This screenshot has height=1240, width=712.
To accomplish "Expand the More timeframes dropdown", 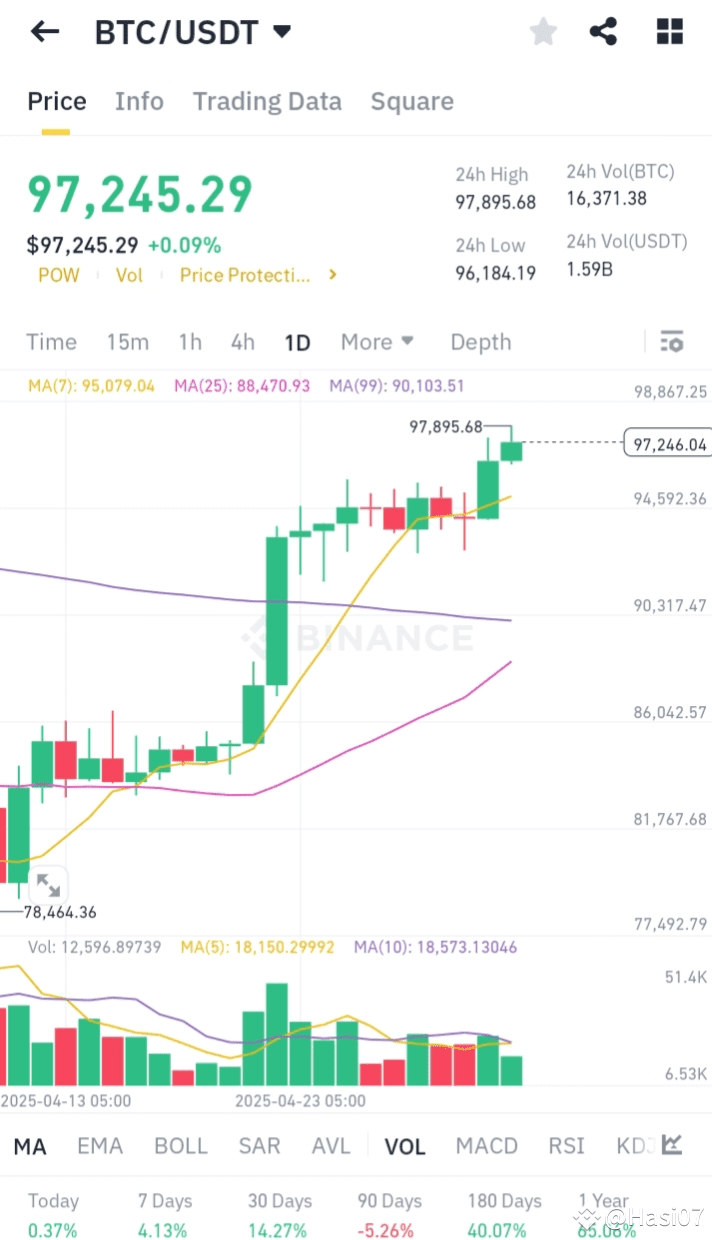I will click(377, 342).
